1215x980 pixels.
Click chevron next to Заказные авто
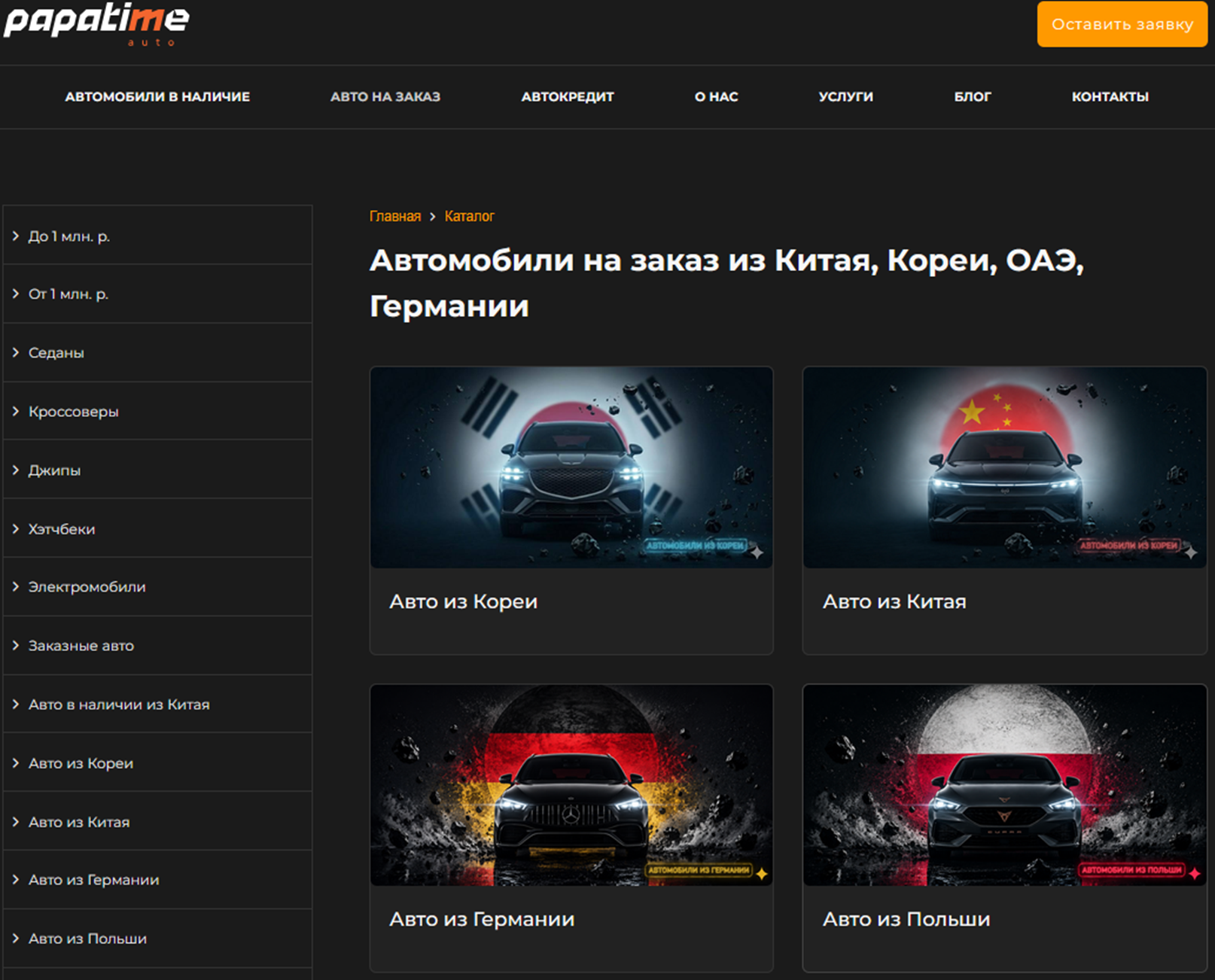click(16, 645)
